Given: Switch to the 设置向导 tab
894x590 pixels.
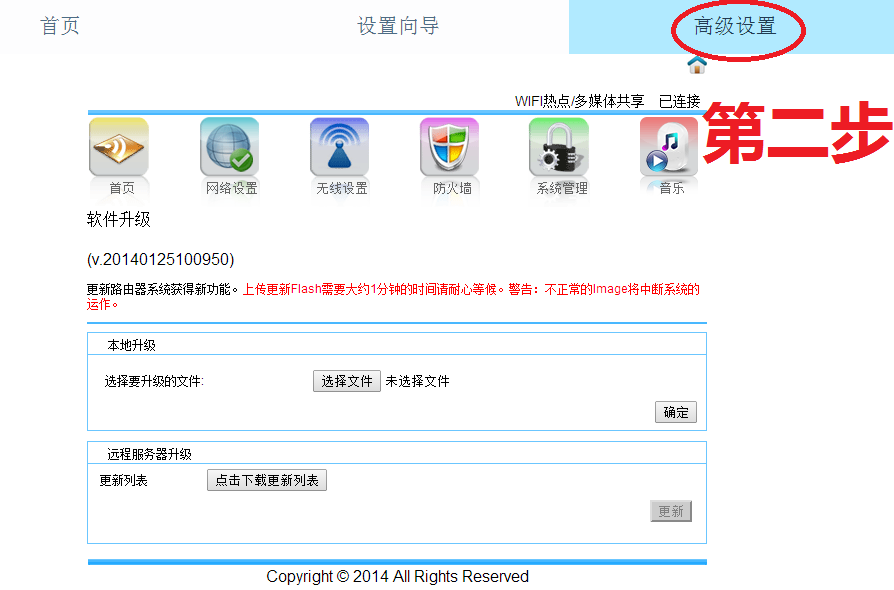Looking at the screenshot, I should pyautogui.click(x=398, y=26).
